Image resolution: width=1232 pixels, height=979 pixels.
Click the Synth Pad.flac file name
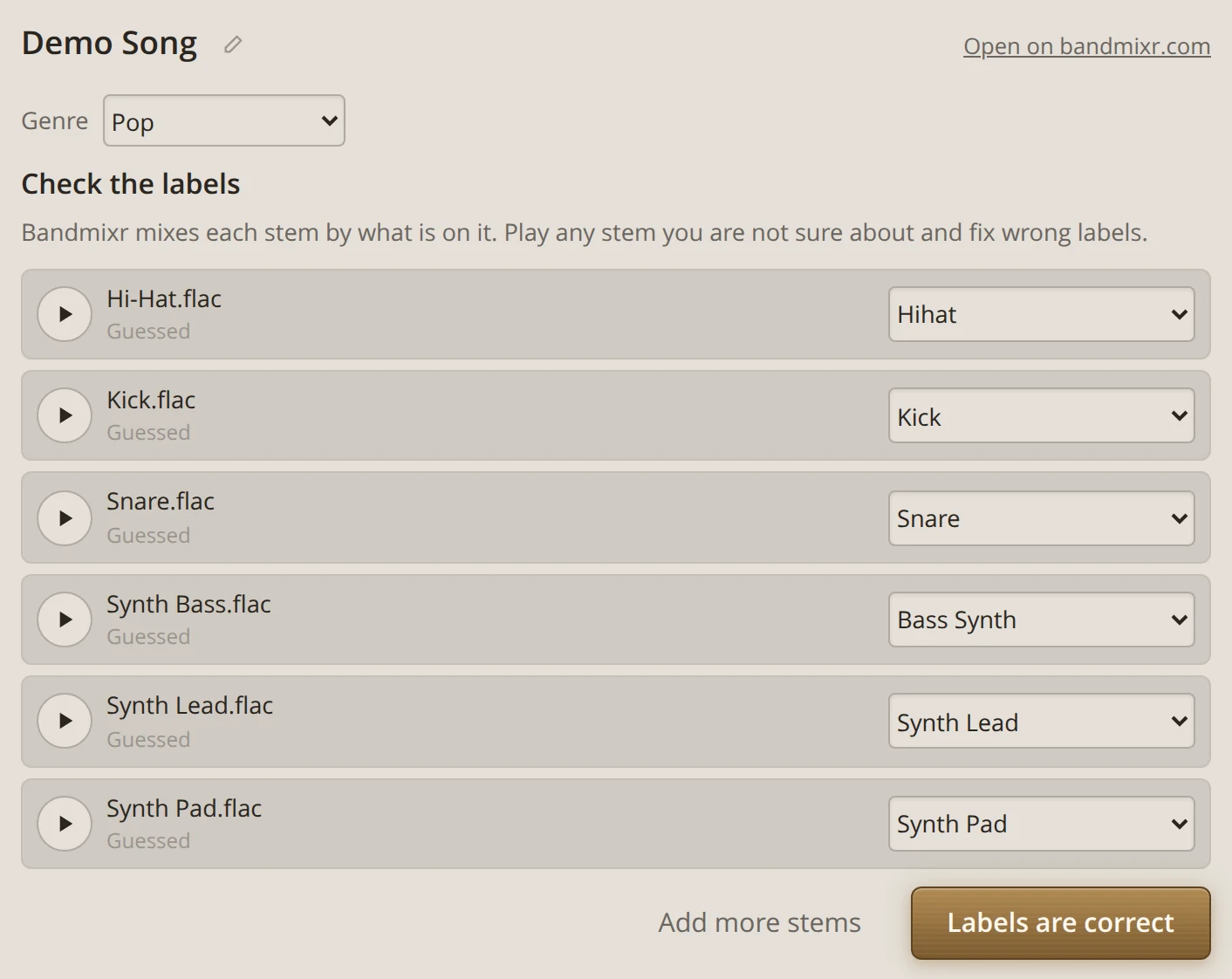point(184,808)
